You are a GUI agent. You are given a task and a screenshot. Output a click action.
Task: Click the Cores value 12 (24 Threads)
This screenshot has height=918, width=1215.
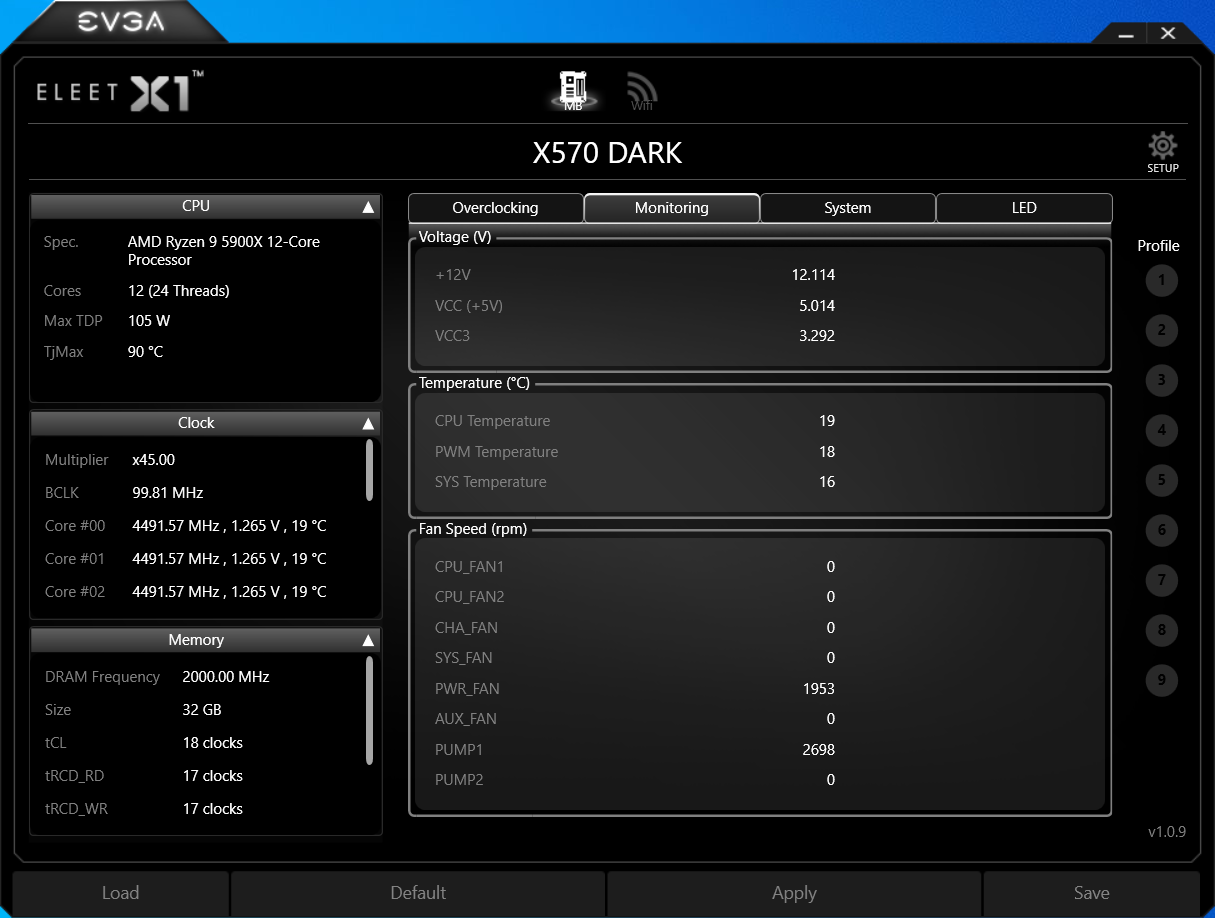click(x=178, y=291)
